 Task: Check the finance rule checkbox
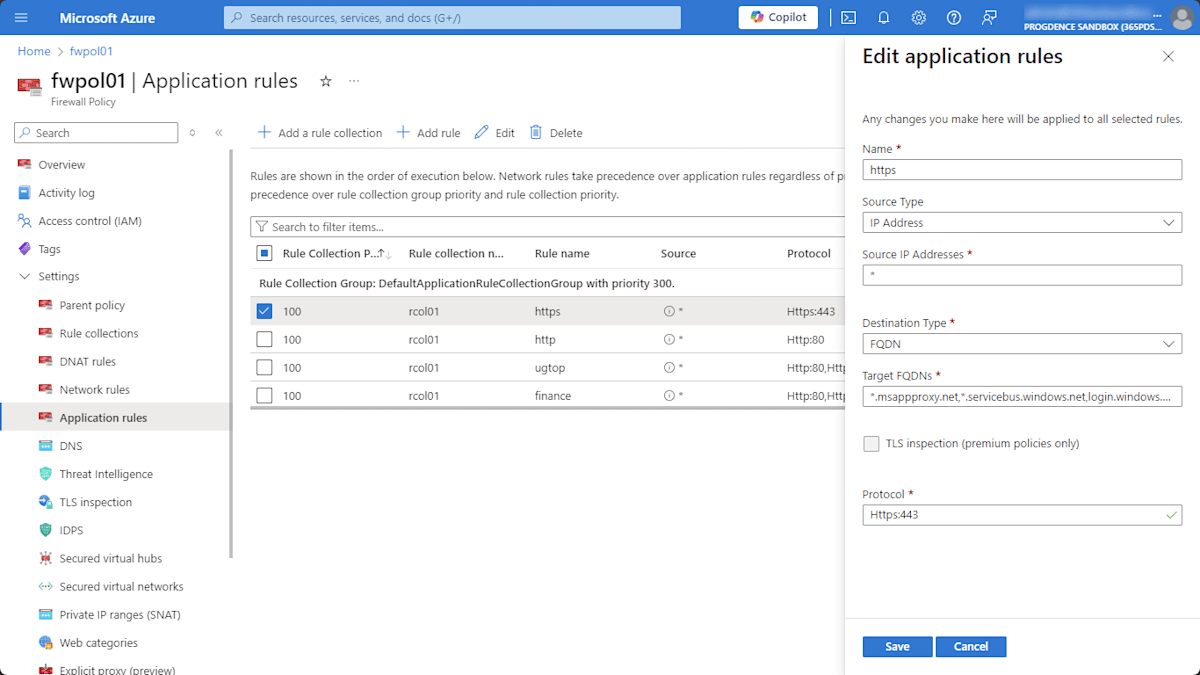click(x=264, y=395)
